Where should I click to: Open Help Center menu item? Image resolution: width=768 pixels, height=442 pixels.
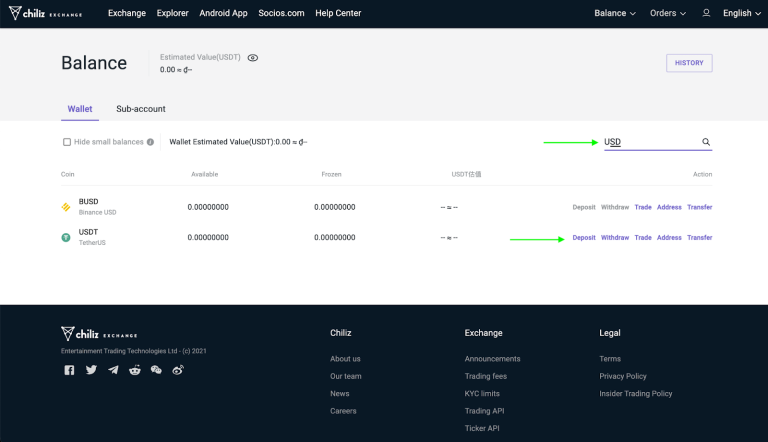point(338,13)
